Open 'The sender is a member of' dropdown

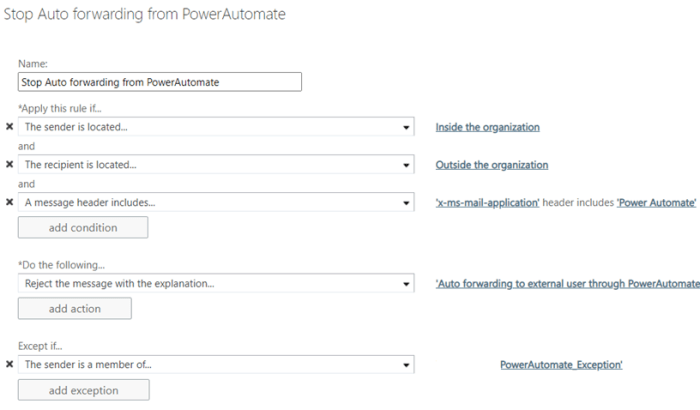[x=405, y=365]
